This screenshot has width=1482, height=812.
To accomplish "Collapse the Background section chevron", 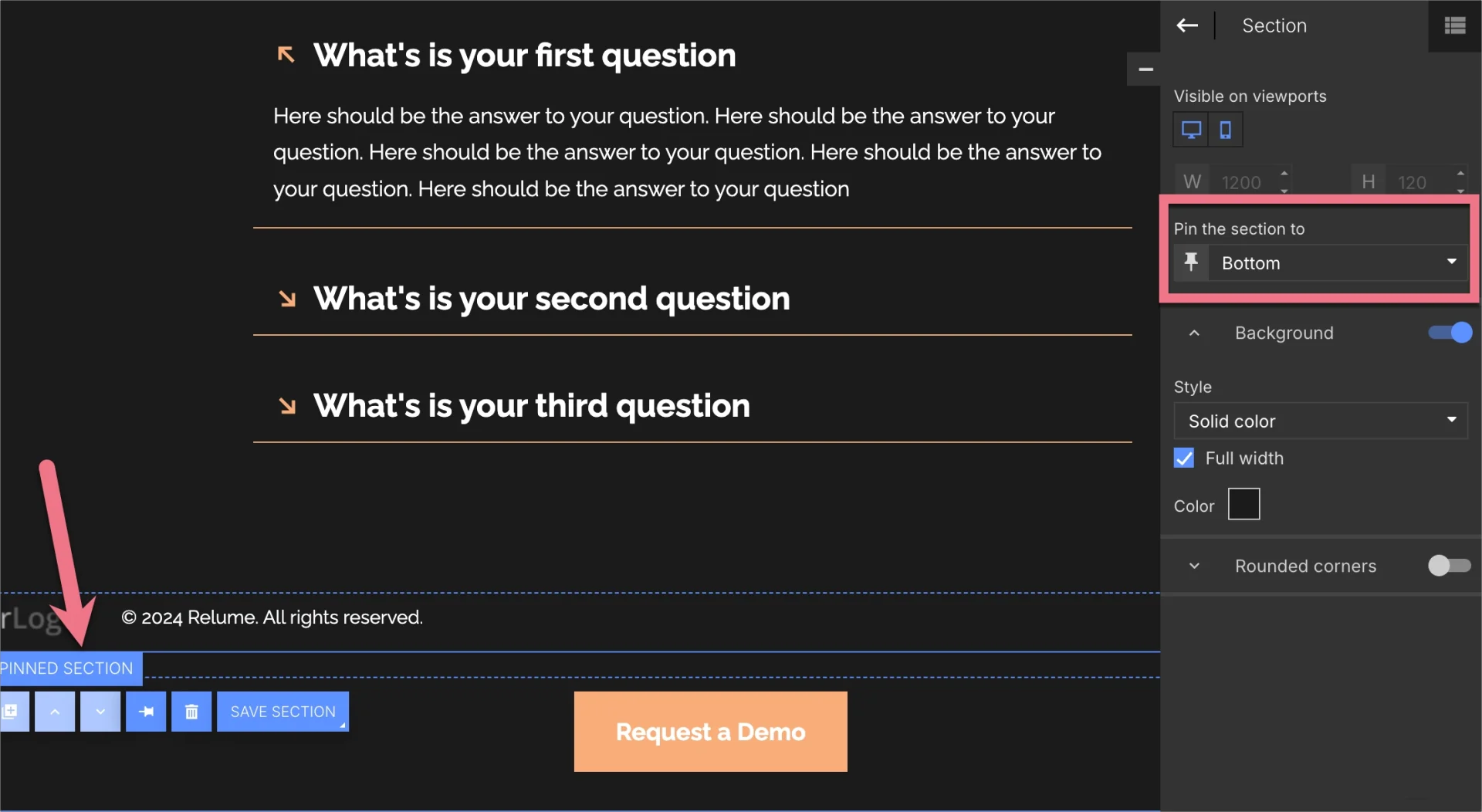I will (1193, 333).
